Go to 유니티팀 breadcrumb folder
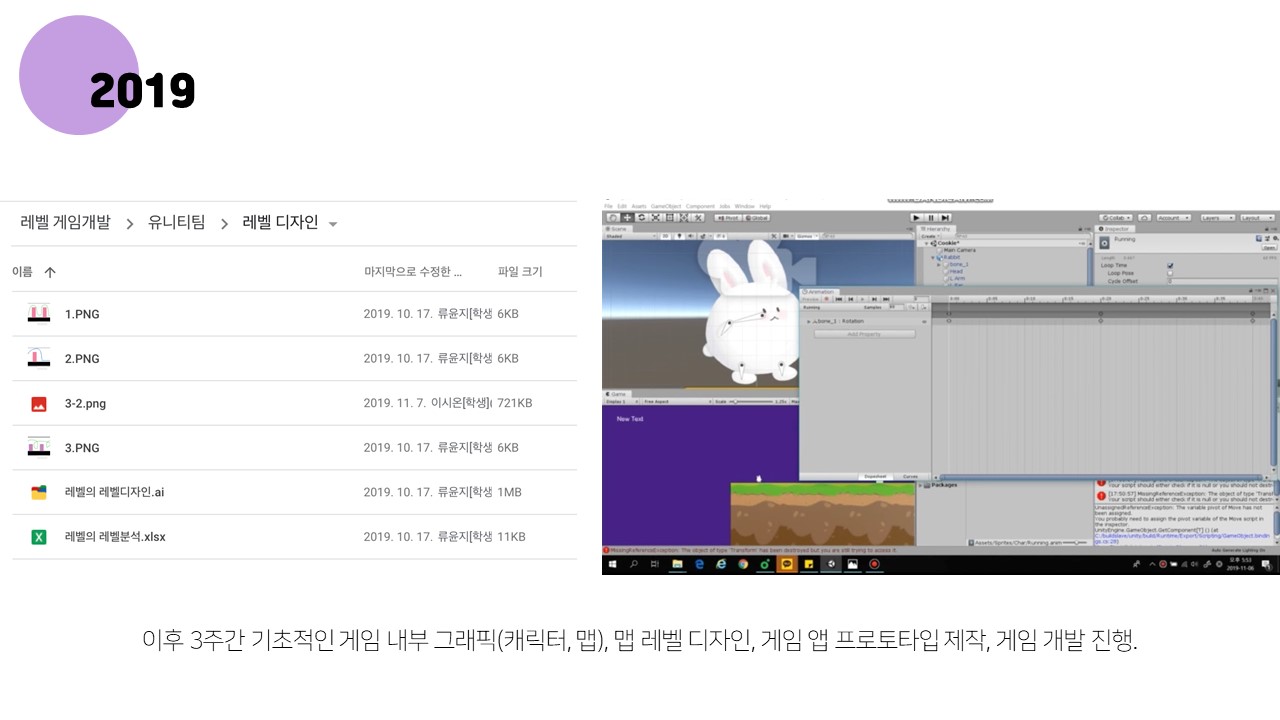 point(176,222)
